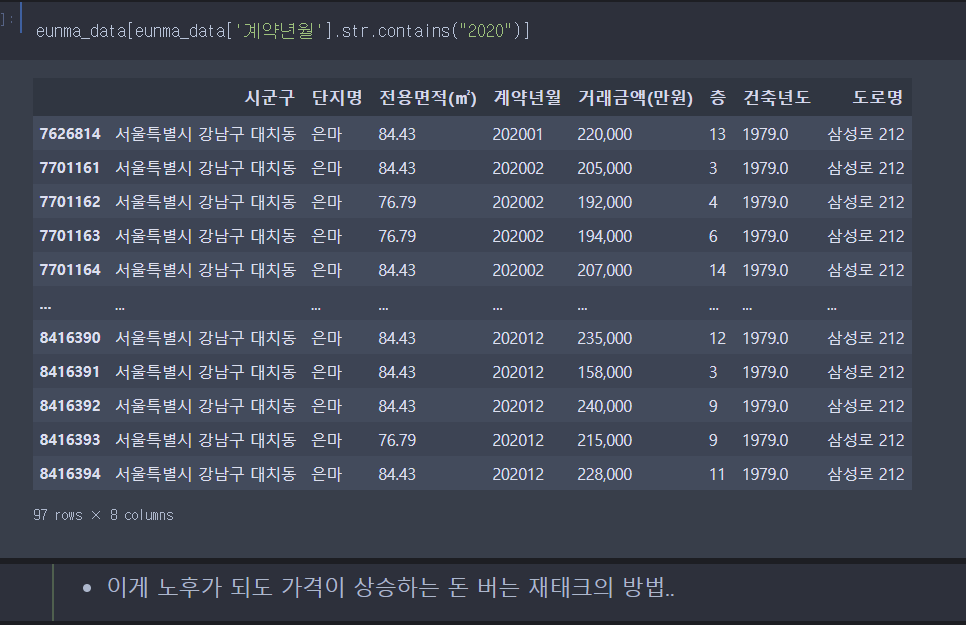Click price 240,000 in row 8416392
The height and width of the screenshot is (627, 966).
coord(604,406)
